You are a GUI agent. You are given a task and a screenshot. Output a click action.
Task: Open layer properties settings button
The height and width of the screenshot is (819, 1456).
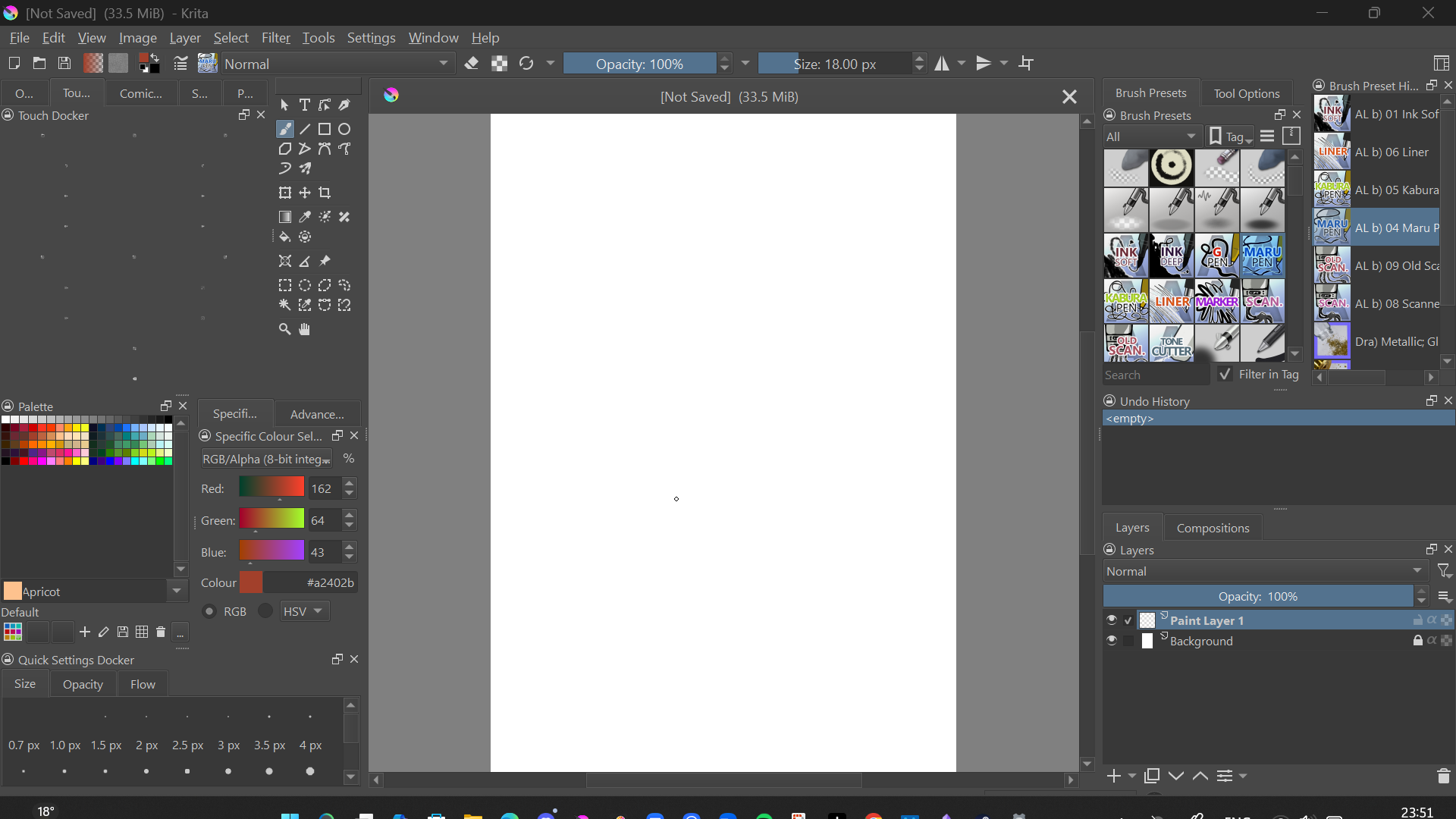[x=1226, y=777]
